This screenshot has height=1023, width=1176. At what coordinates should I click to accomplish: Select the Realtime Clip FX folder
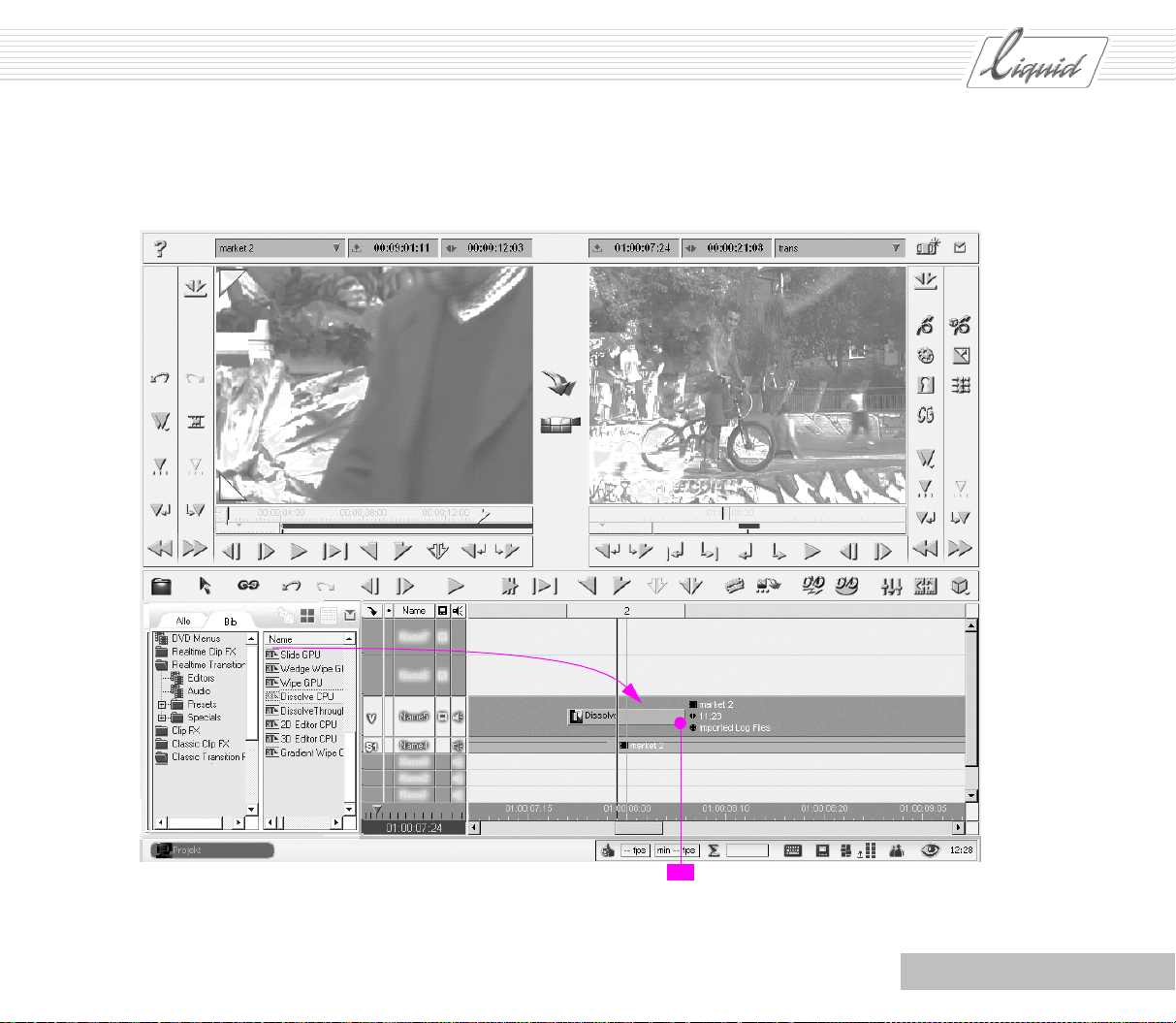point(195,652)
